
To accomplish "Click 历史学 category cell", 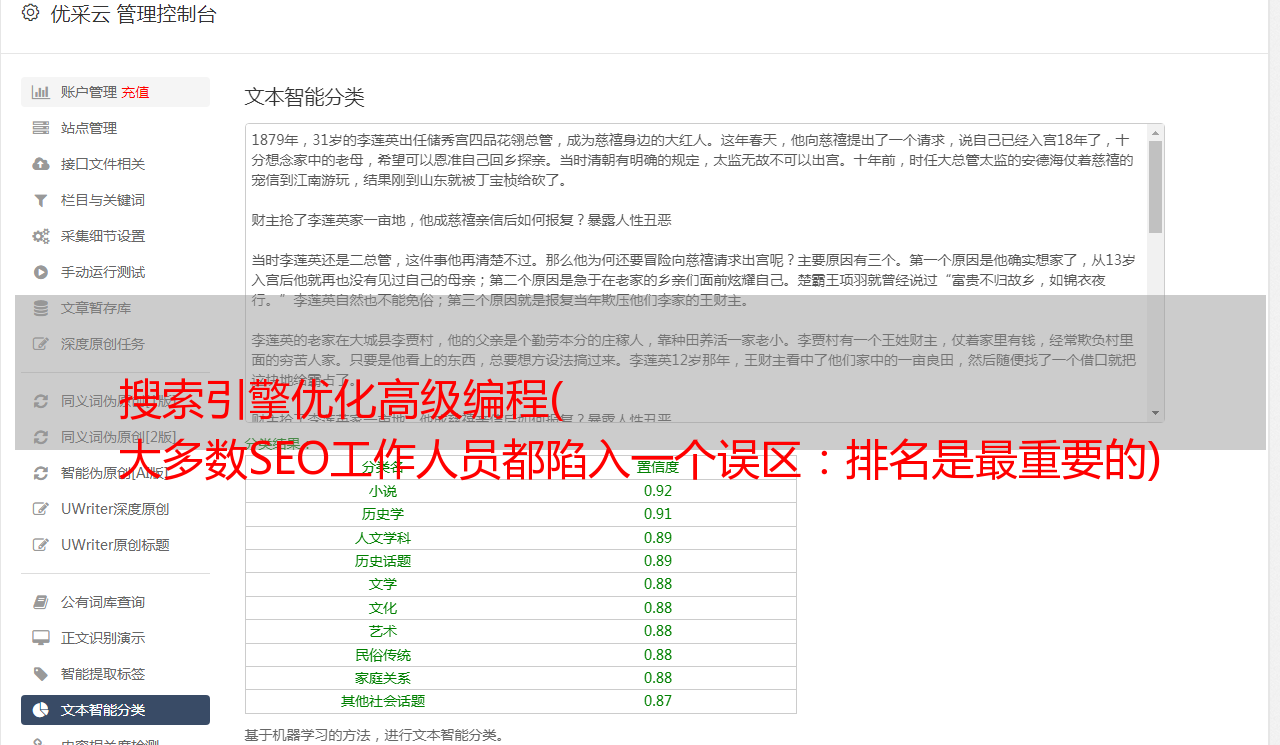I will tap(383, 514).
